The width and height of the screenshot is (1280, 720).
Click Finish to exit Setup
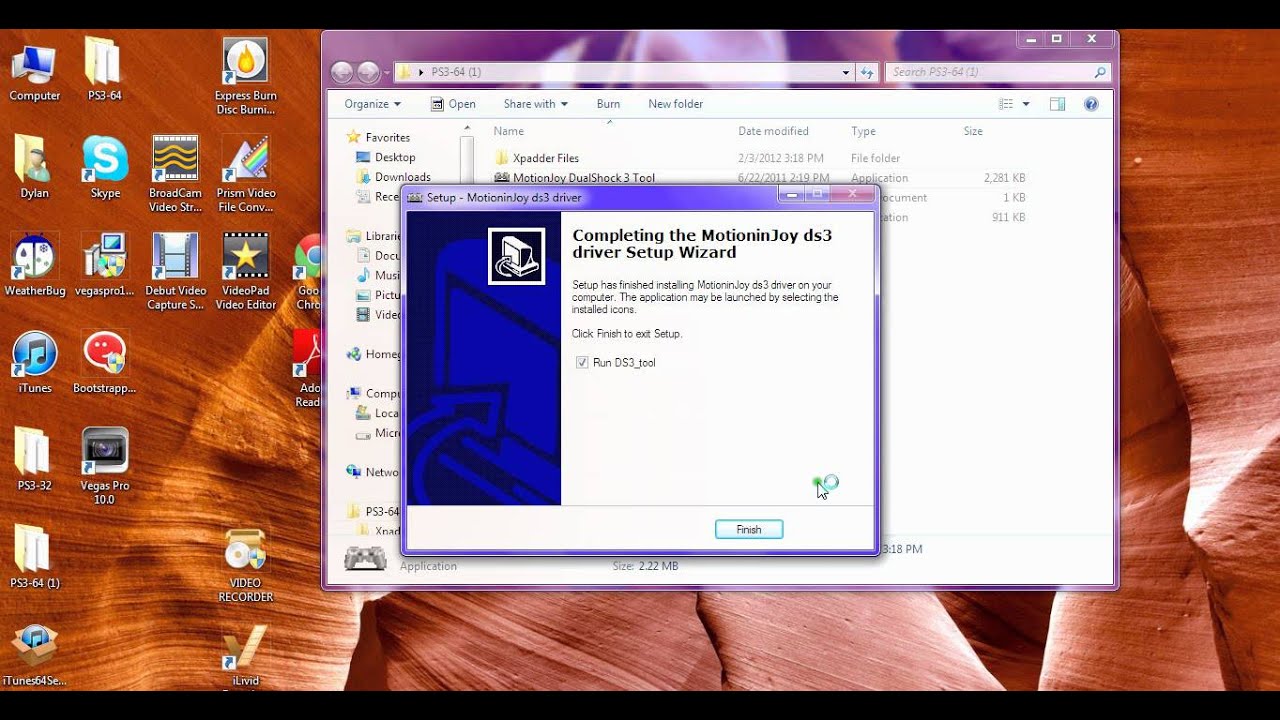tap(749, 530)
